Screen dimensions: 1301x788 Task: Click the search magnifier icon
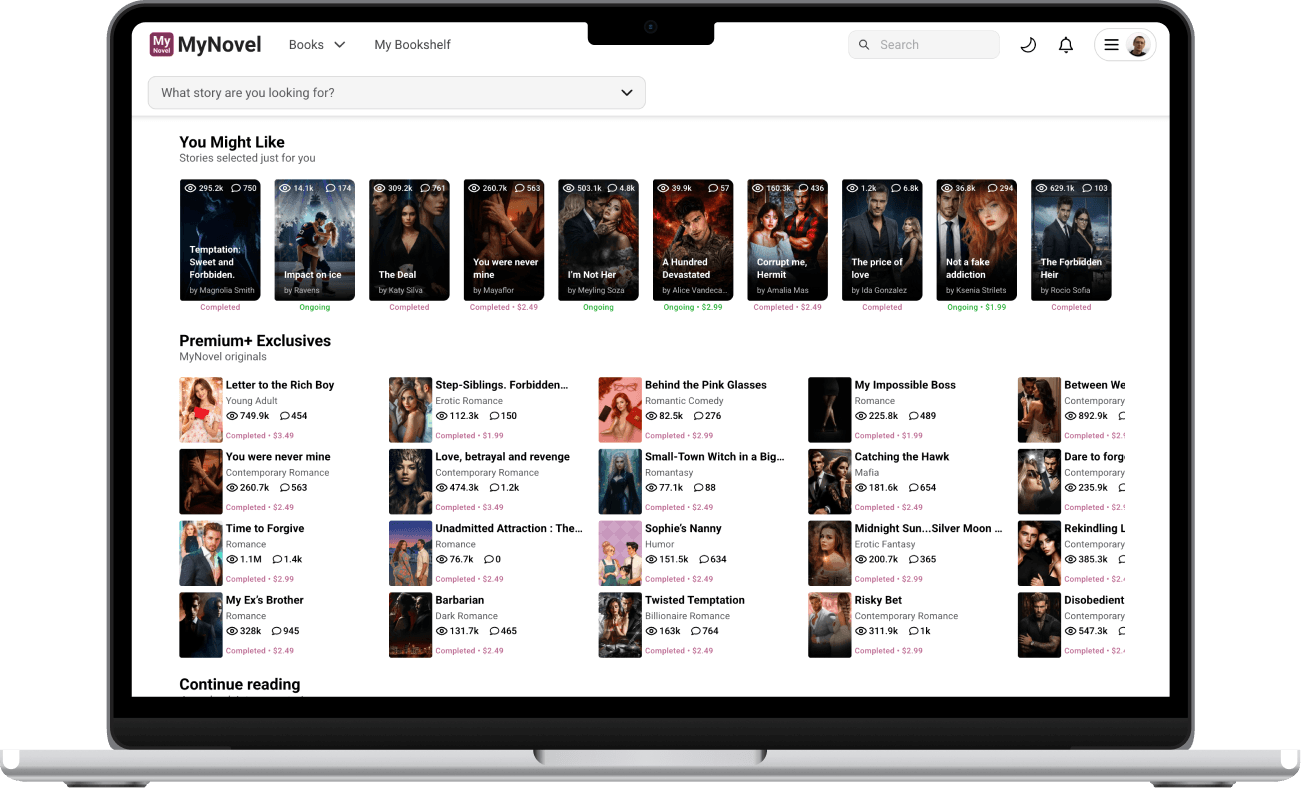coord(865,45)
